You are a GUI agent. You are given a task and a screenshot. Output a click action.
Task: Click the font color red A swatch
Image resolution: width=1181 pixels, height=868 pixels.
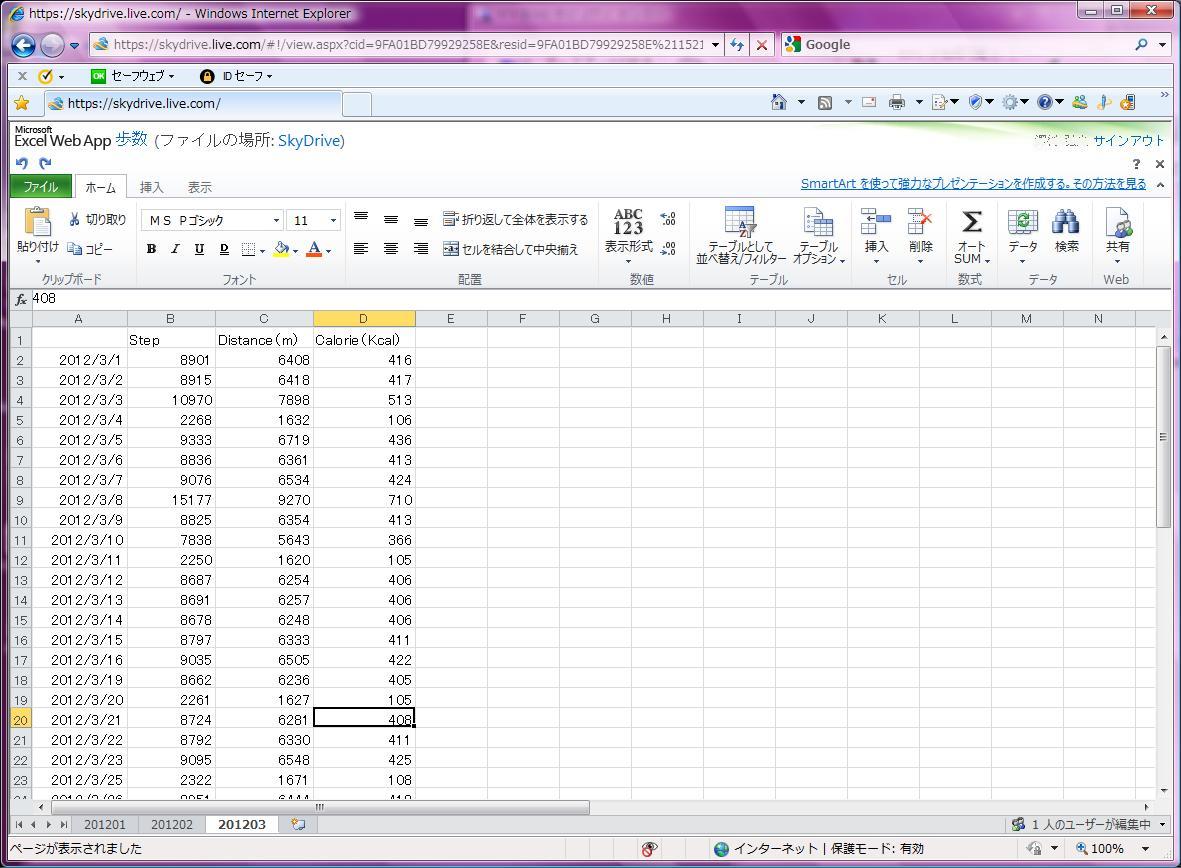pyautogui.click(x=314, y=249)
